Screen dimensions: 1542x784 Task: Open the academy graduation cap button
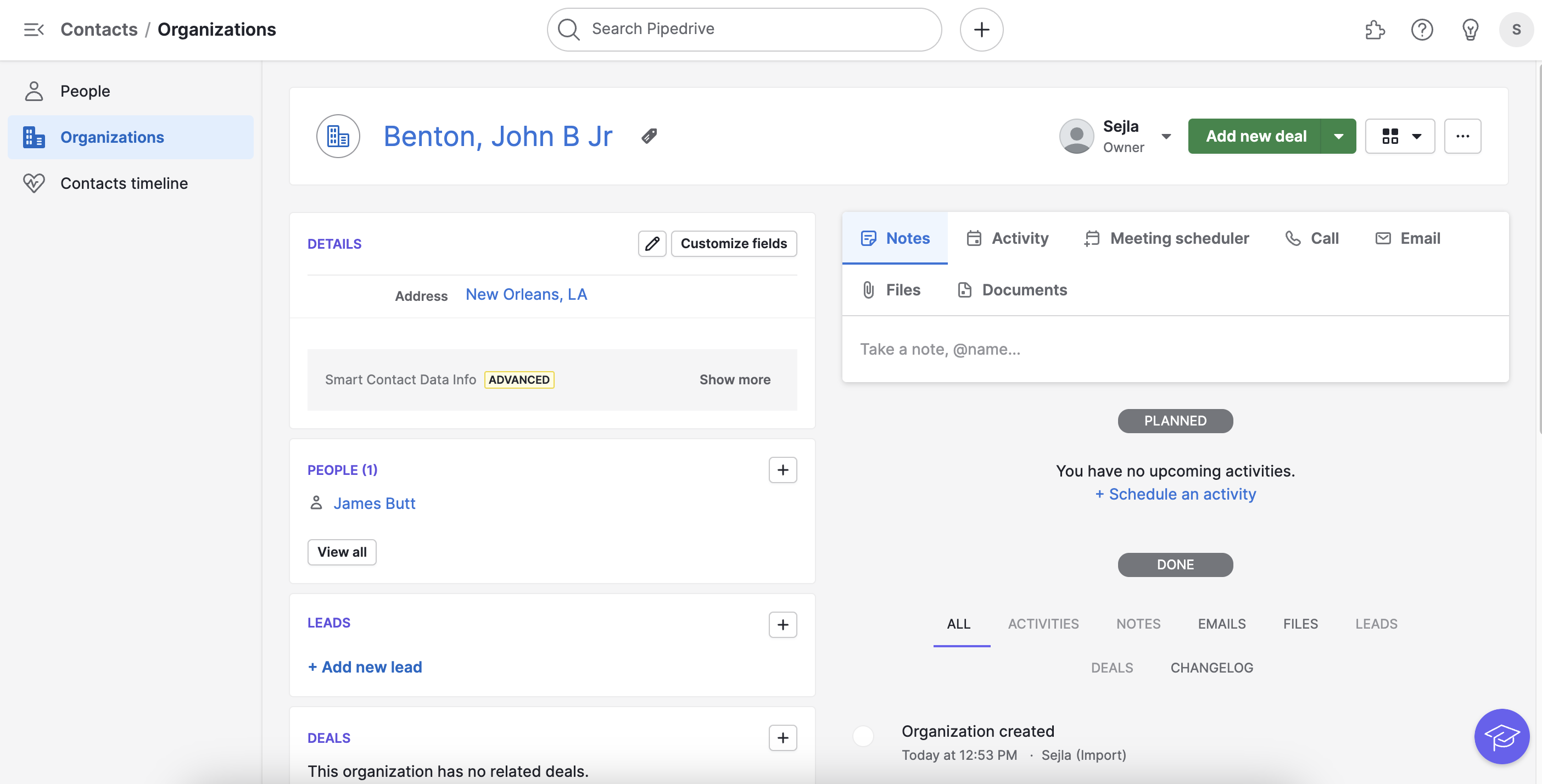pyautogui.click(x=1501, y=736)
